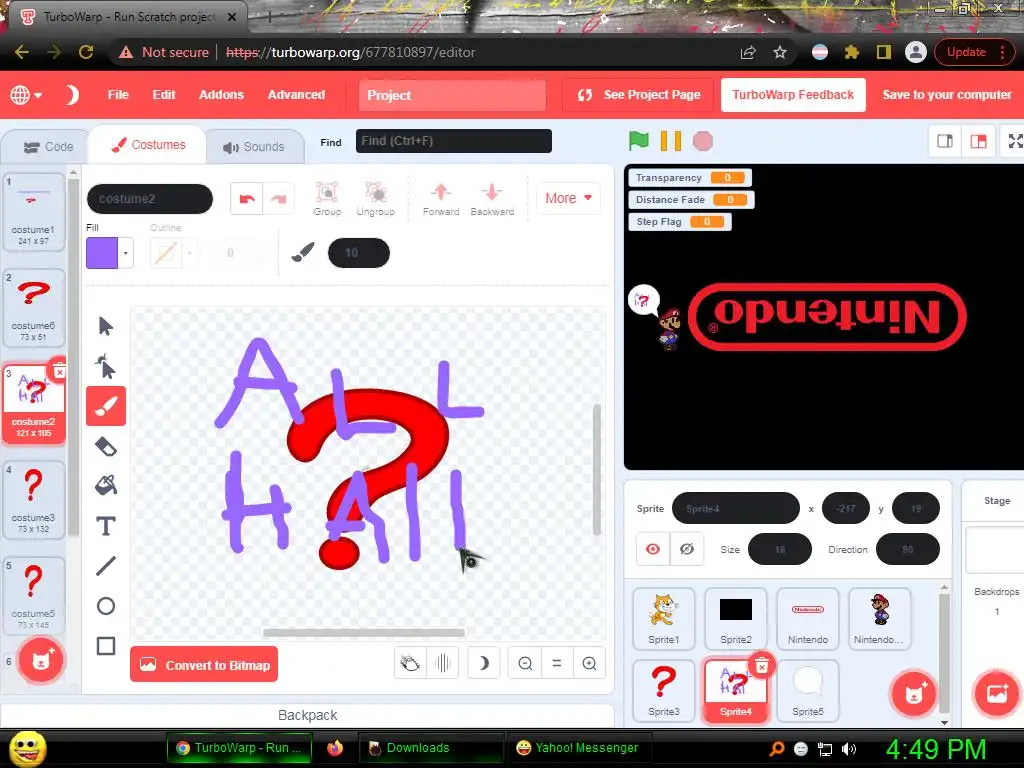Select the Text tool
This screenshot has width=1024, height=768.
tap(106, 526)
